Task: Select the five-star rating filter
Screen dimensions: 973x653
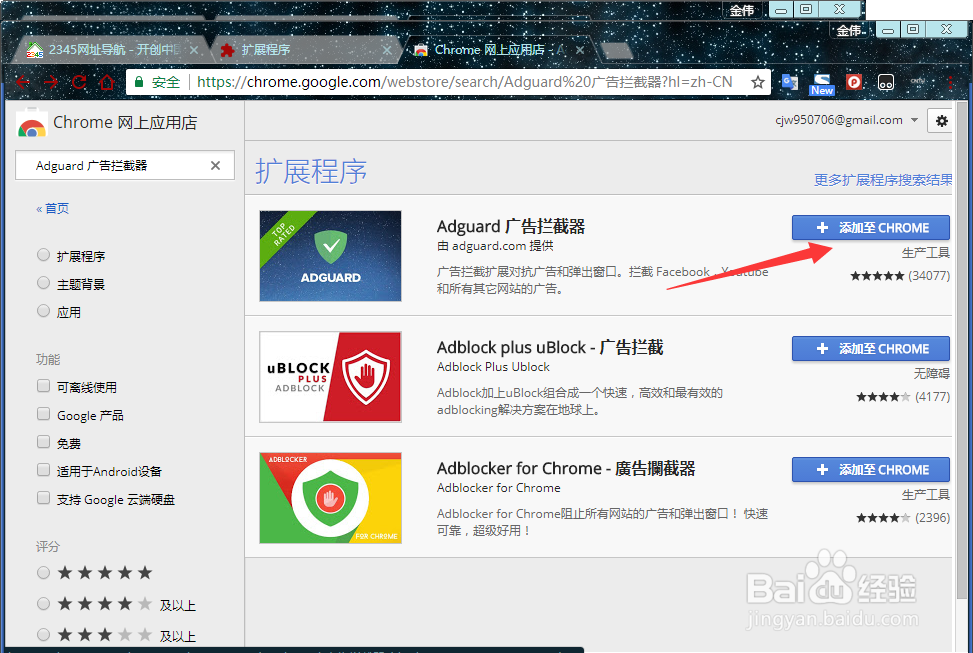Action: point(43,572)
